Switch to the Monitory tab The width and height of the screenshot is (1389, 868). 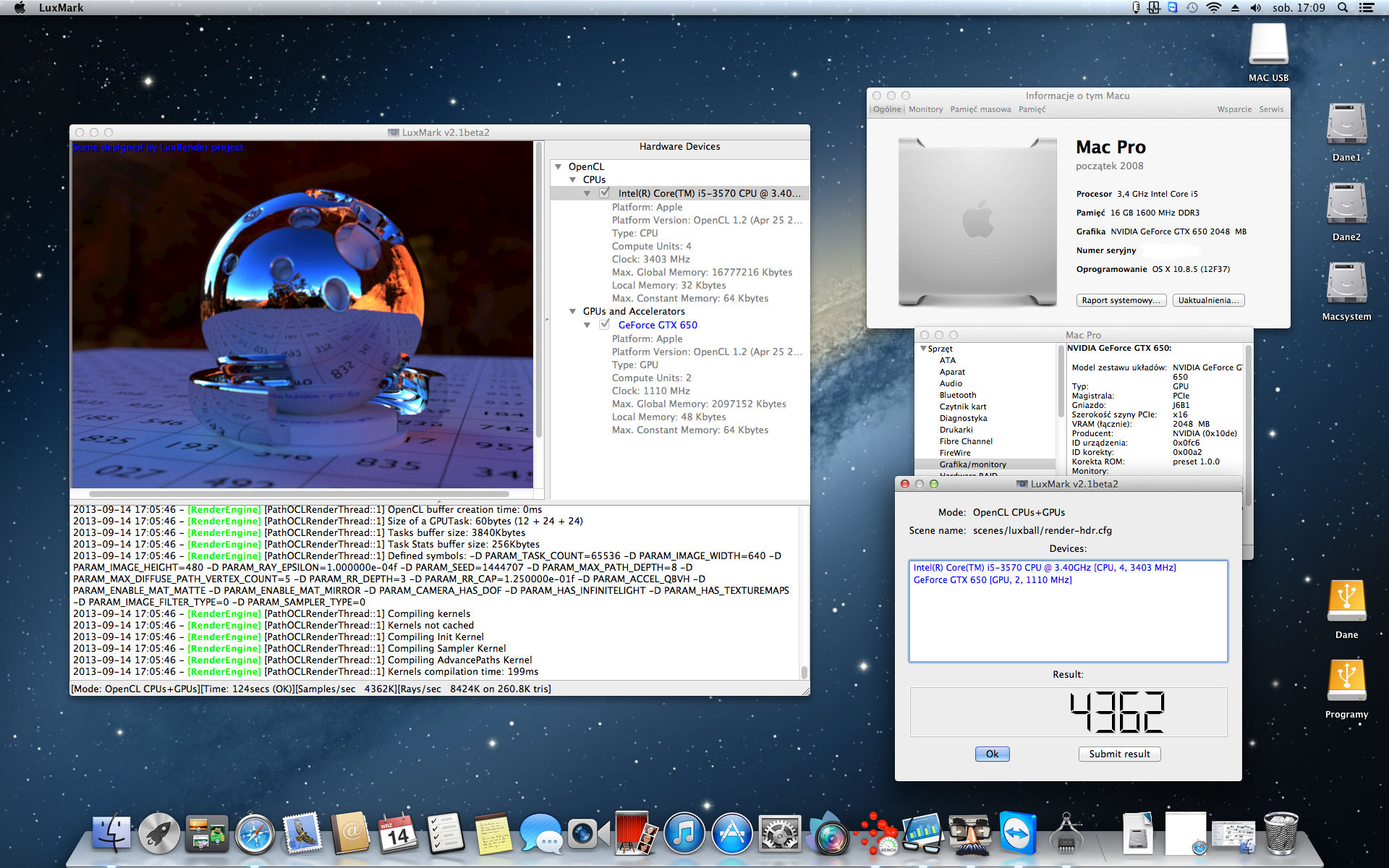pyautogui.click(x=926, y=109)
